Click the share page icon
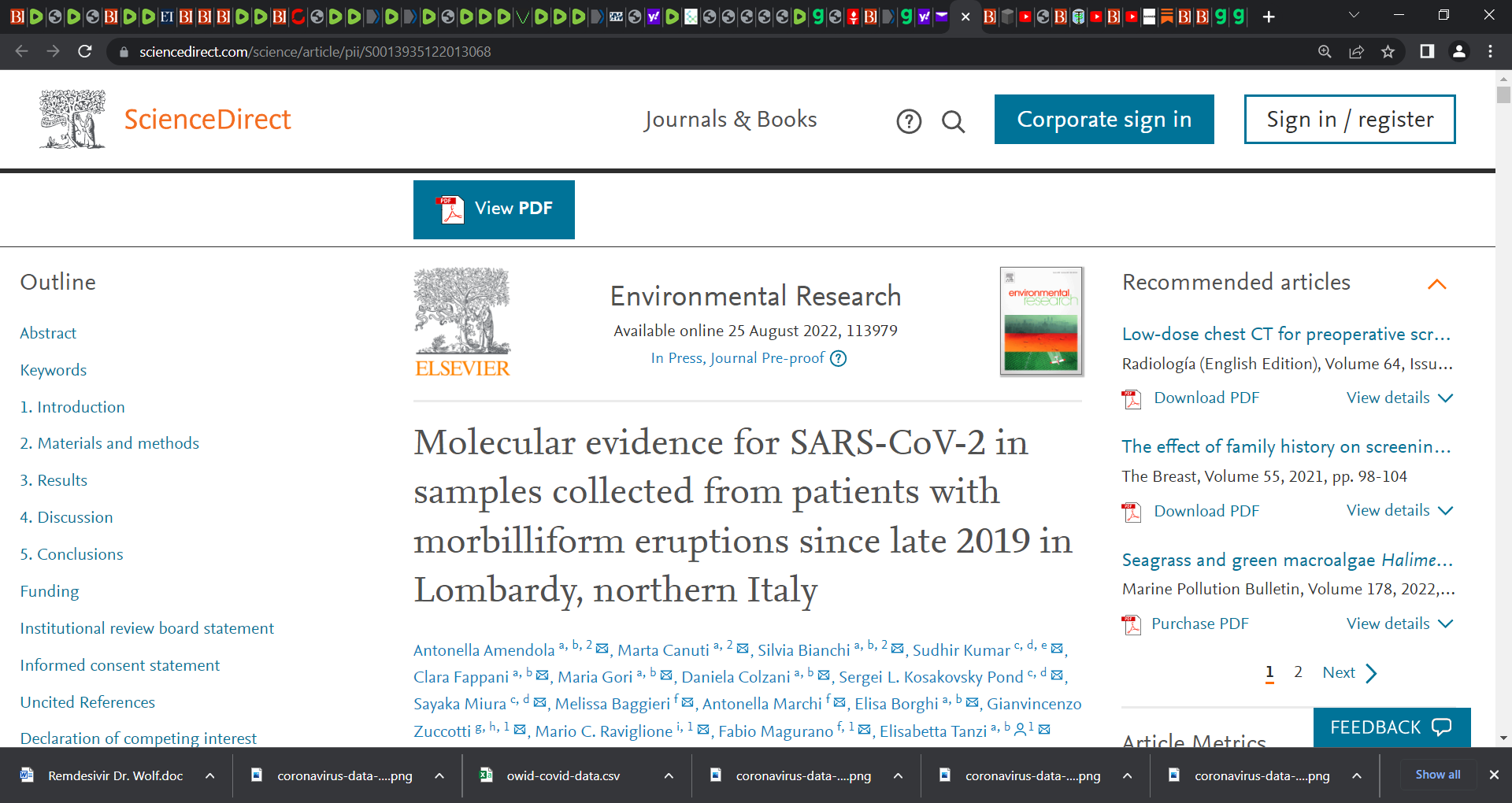Viewport: 1512px width, 803px height. pos(1356,51)
